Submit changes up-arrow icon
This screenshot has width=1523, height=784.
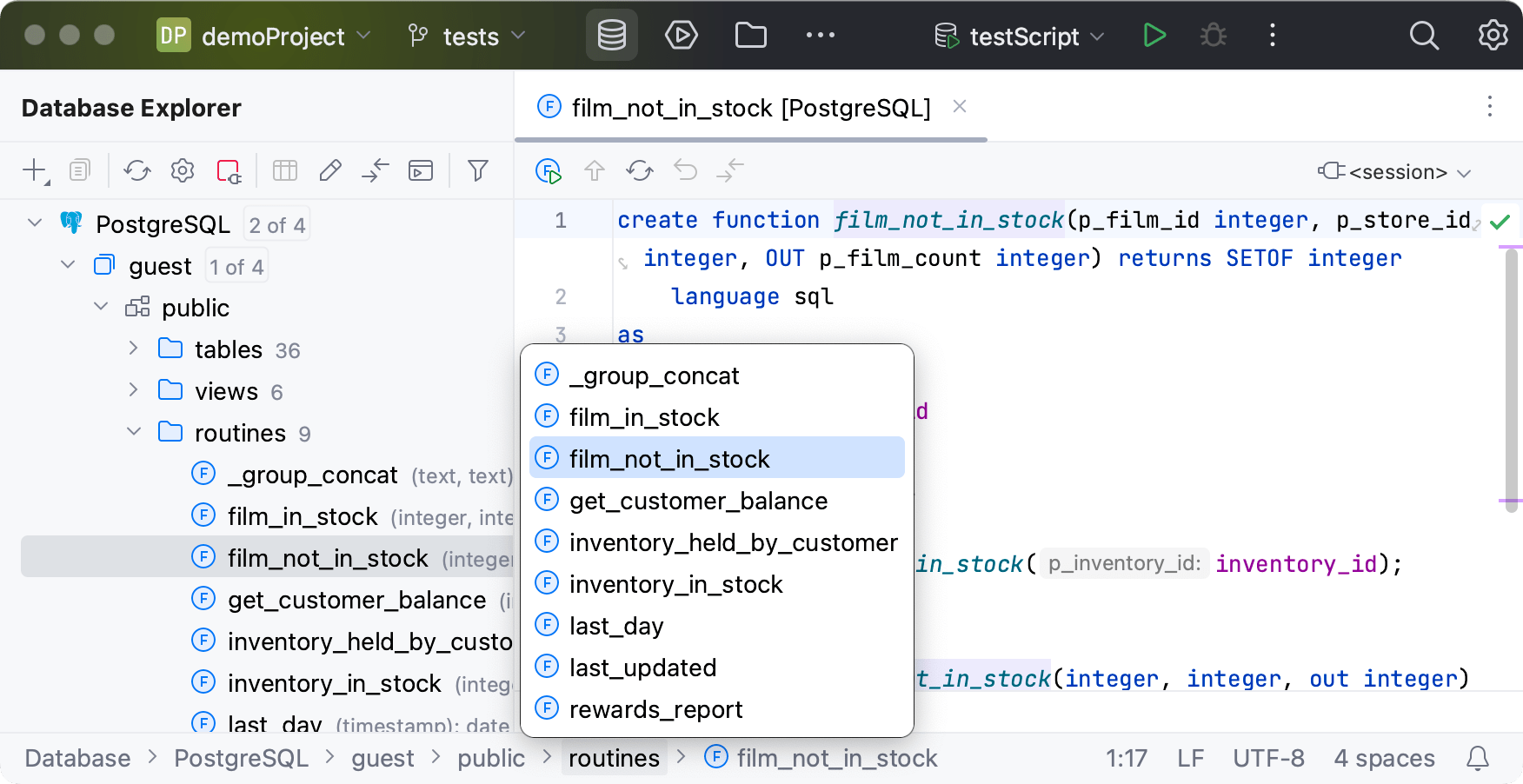pyautogui.click(x=595, y=171)
